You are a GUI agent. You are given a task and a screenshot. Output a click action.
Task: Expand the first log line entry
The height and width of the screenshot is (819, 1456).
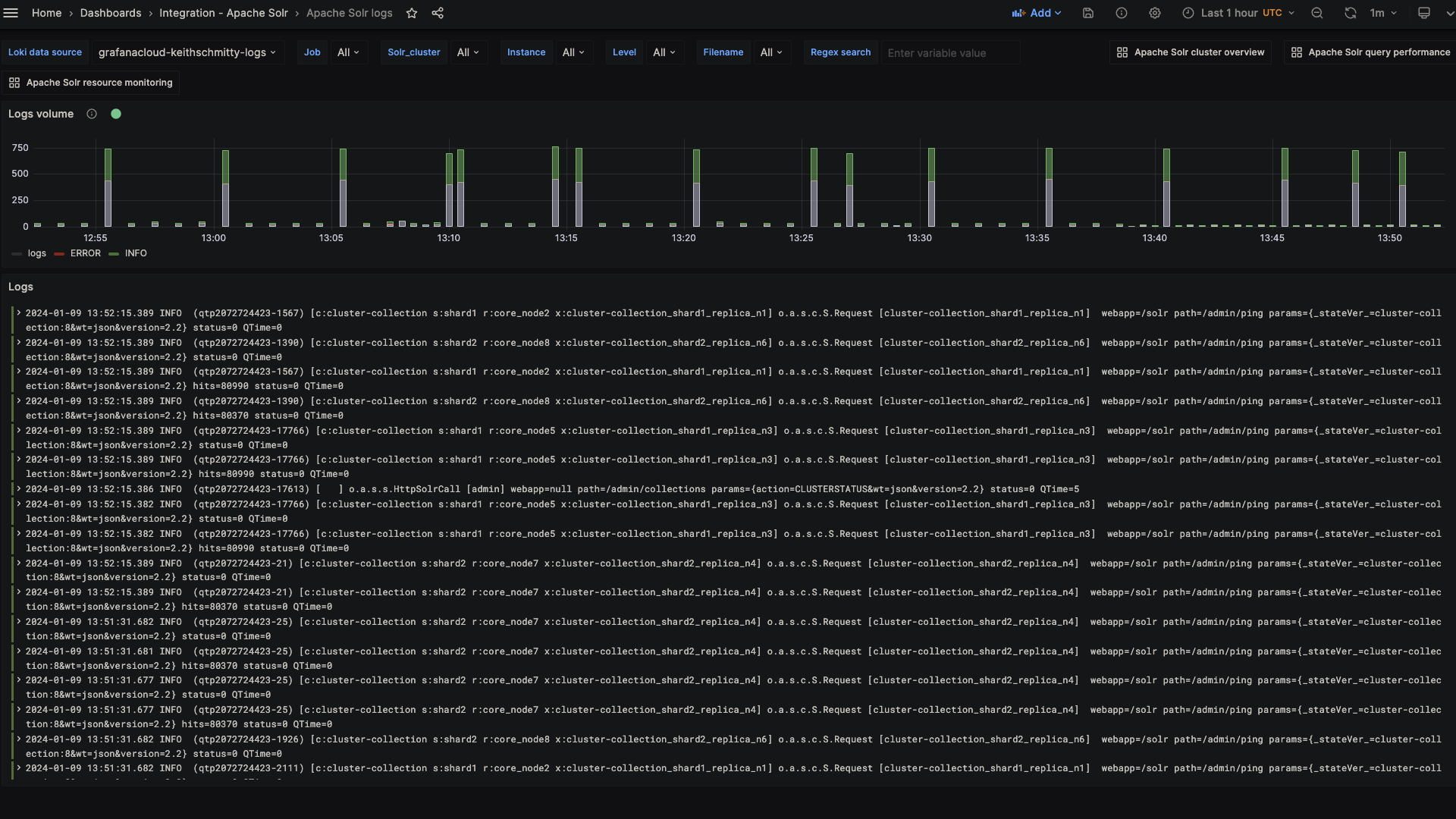point(19,313)
